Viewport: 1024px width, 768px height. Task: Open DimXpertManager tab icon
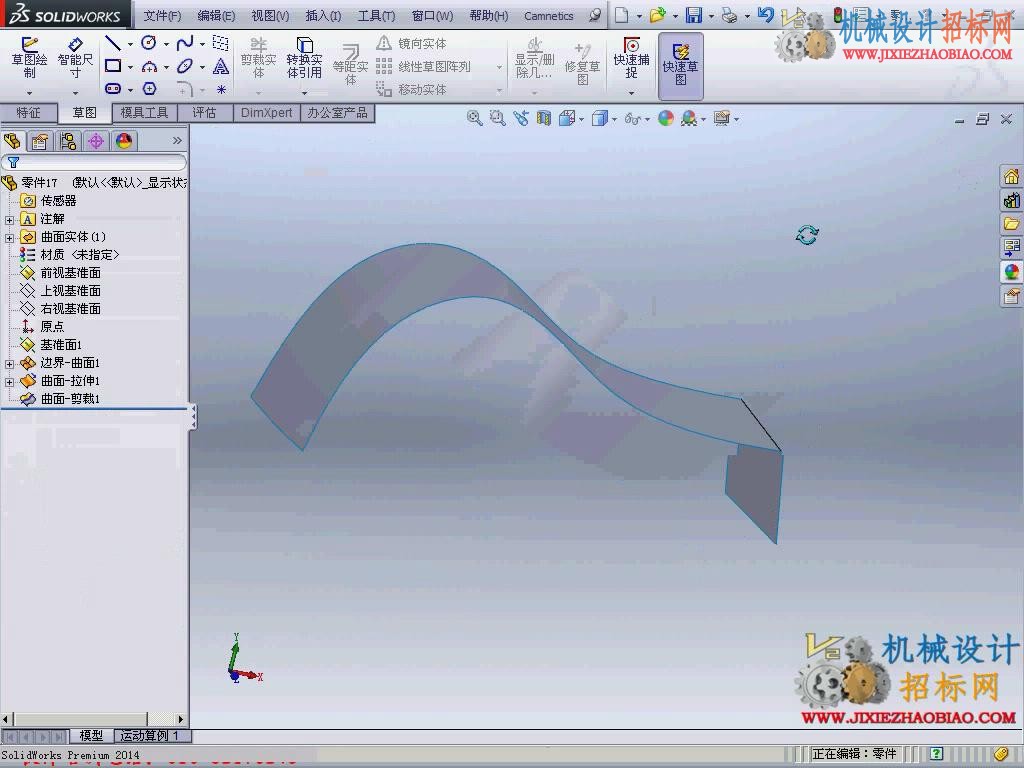(96, 141)
